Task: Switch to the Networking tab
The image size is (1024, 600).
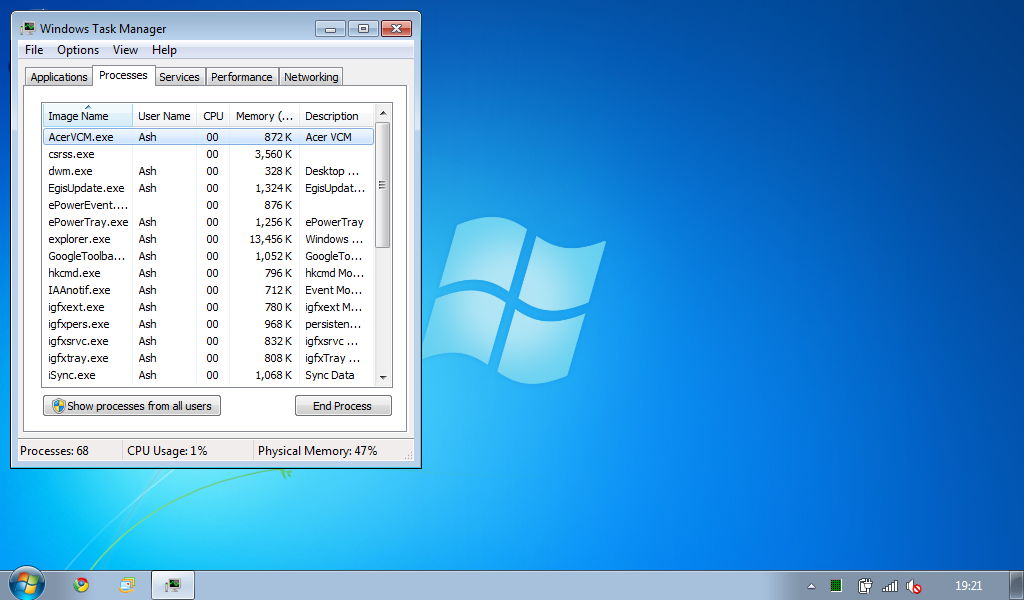Action: pos(311,77)
